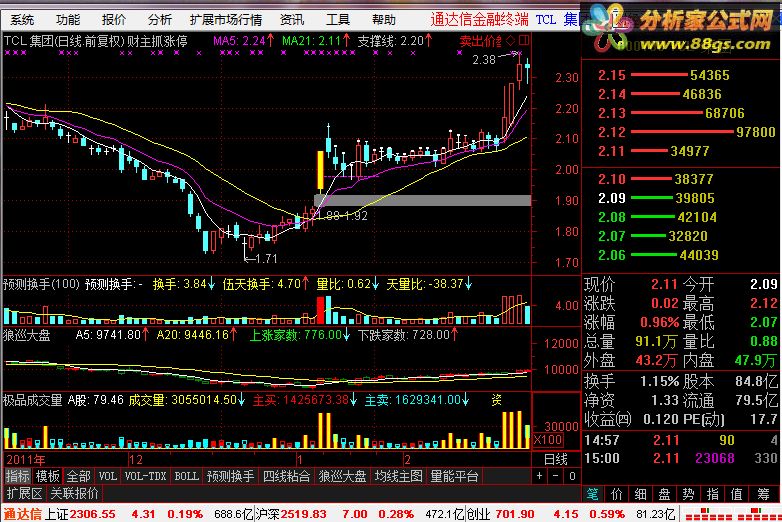Select the 全部 tab
Image resolution: width=782 pixels, height=522 pixels.
(x=78, y=477)
